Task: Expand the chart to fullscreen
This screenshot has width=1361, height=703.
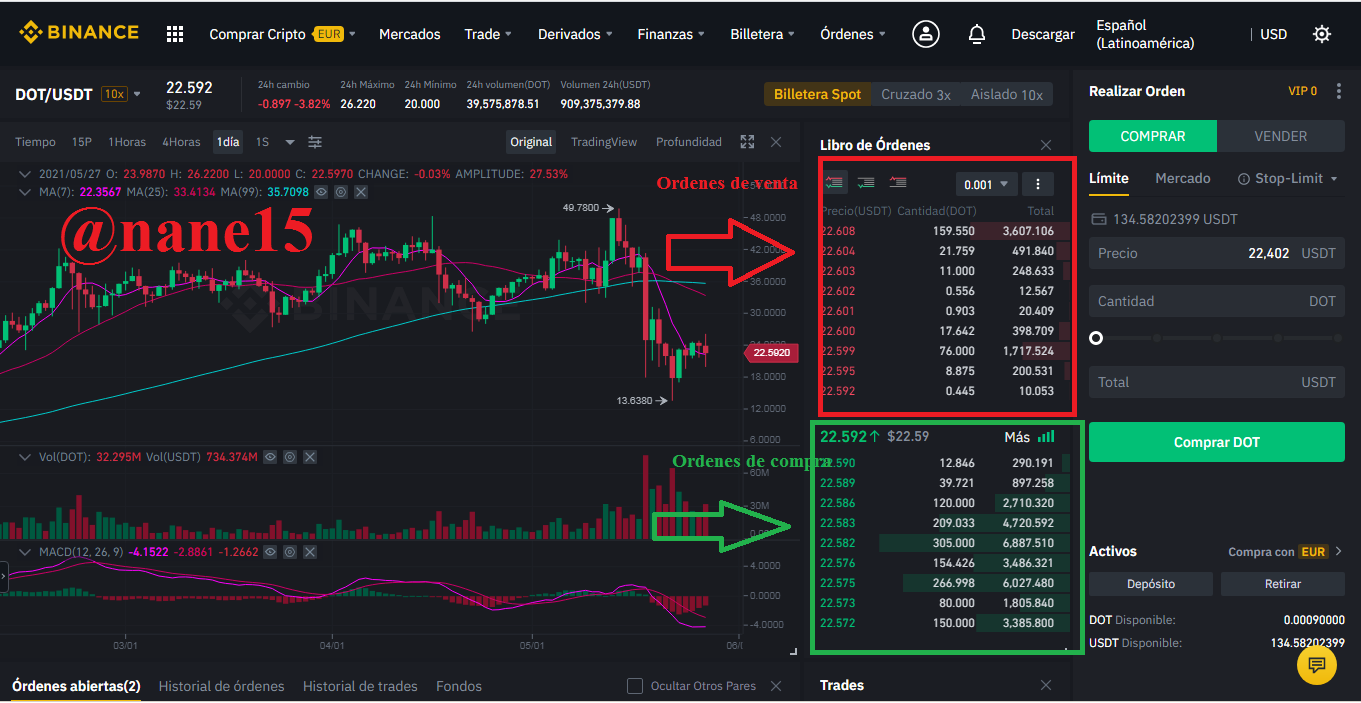Action: tap(747, 142)
